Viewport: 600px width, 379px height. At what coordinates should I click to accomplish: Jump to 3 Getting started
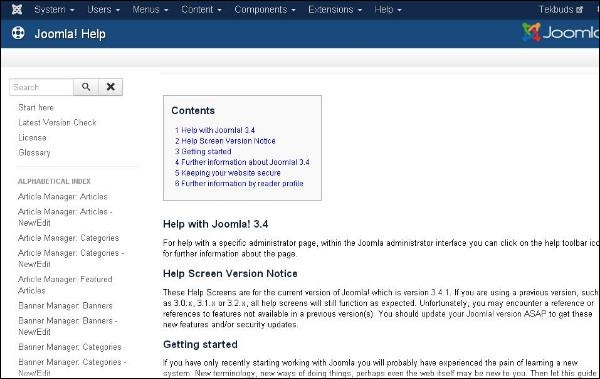(x=203, y=152)
